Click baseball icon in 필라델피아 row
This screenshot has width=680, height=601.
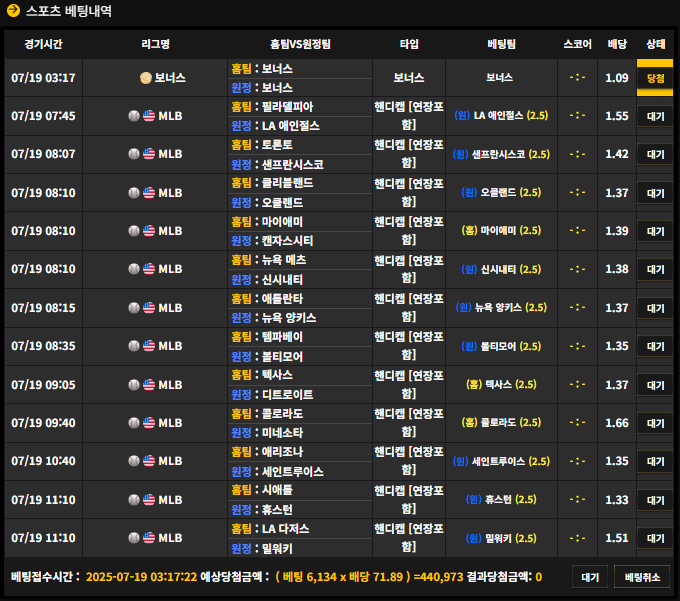(x=134, y=116)
